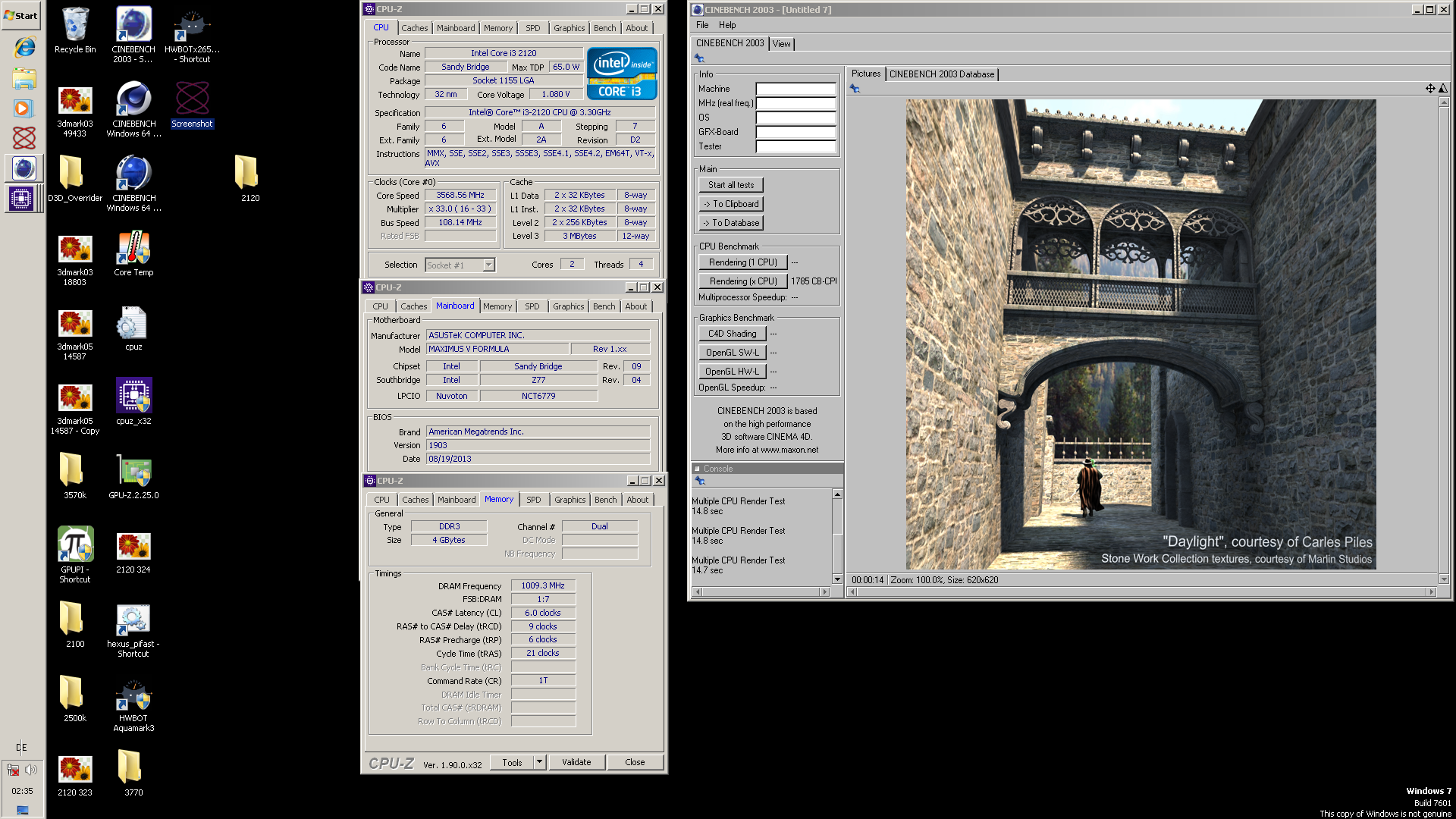Open D3D_Overrider folder icon
The height and width of the screenshot is (819, 1456).
point(74,178)
